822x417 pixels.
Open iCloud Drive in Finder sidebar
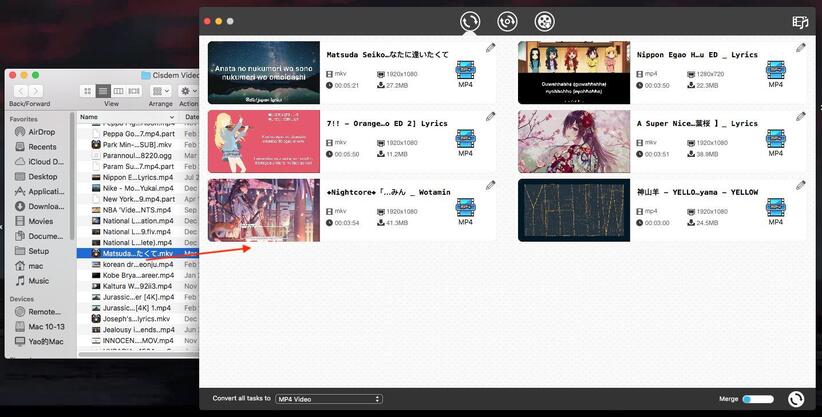(x=41, y=162)
